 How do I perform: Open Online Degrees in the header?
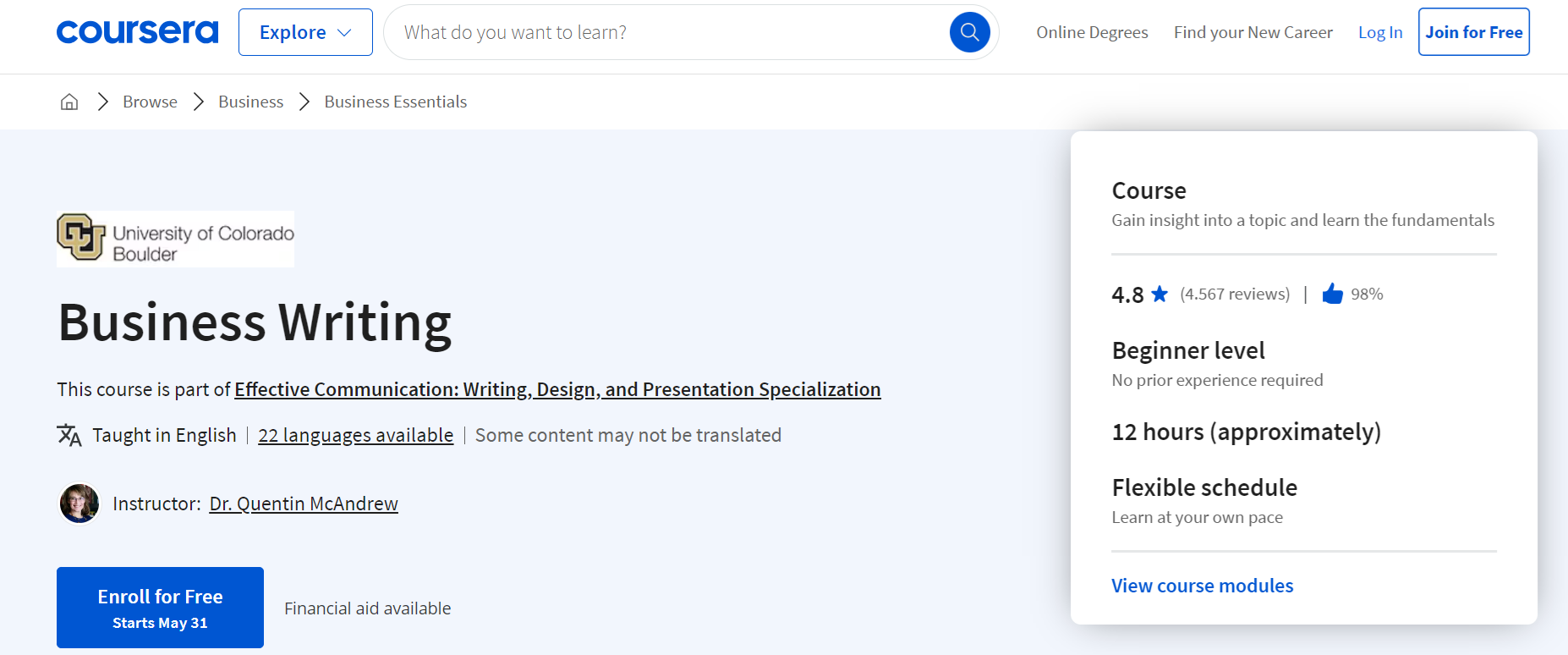(1092, 32)
